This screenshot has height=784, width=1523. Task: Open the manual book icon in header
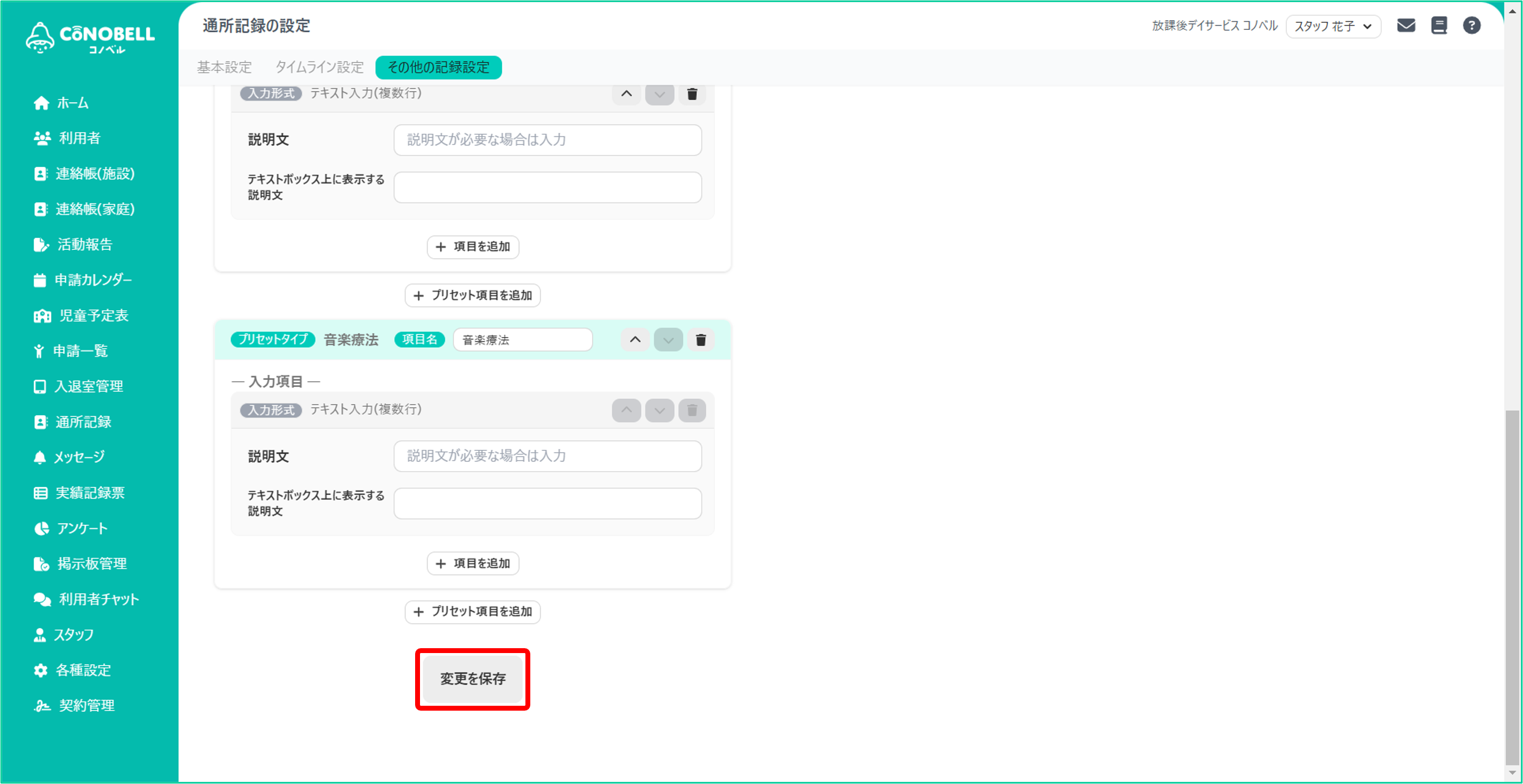1439,26
